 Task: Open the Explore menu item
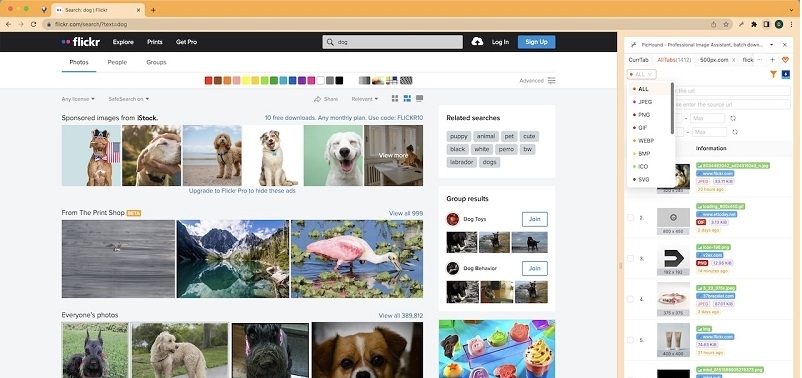123,42
